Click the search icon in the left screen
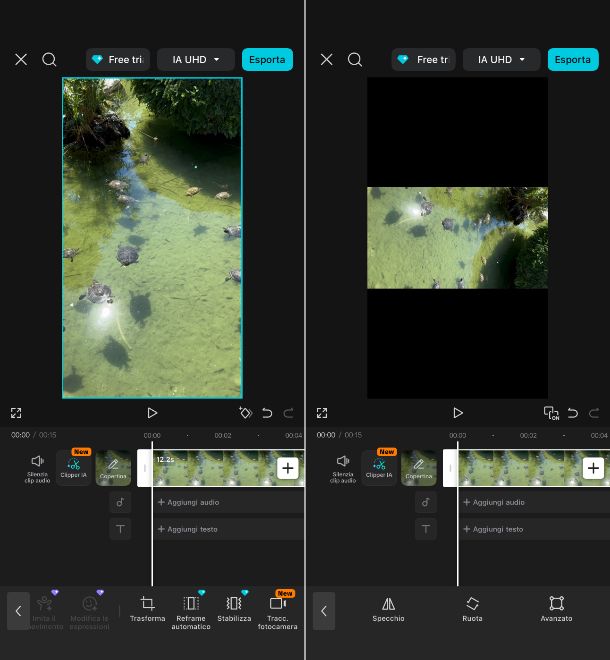The width and height of the screenshot is (610, 660). point(49,59)
